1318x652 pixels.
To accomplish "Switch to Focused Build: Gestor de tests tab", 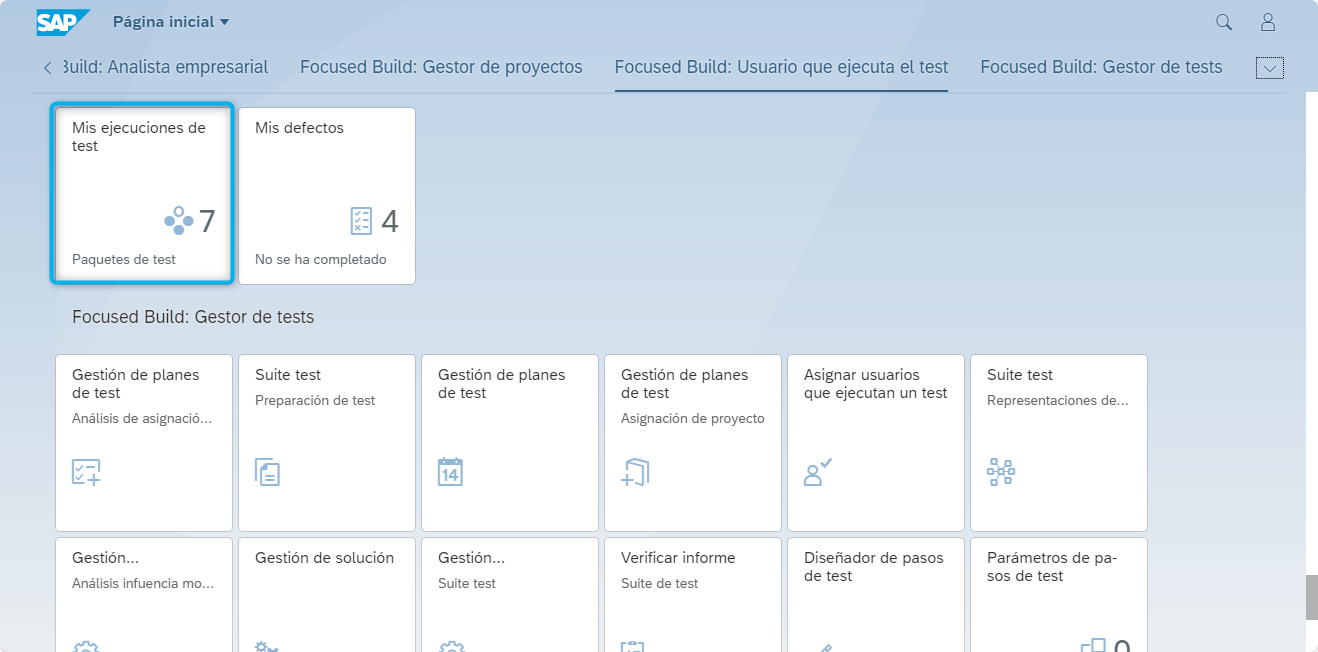I will tap(1101, 67).
